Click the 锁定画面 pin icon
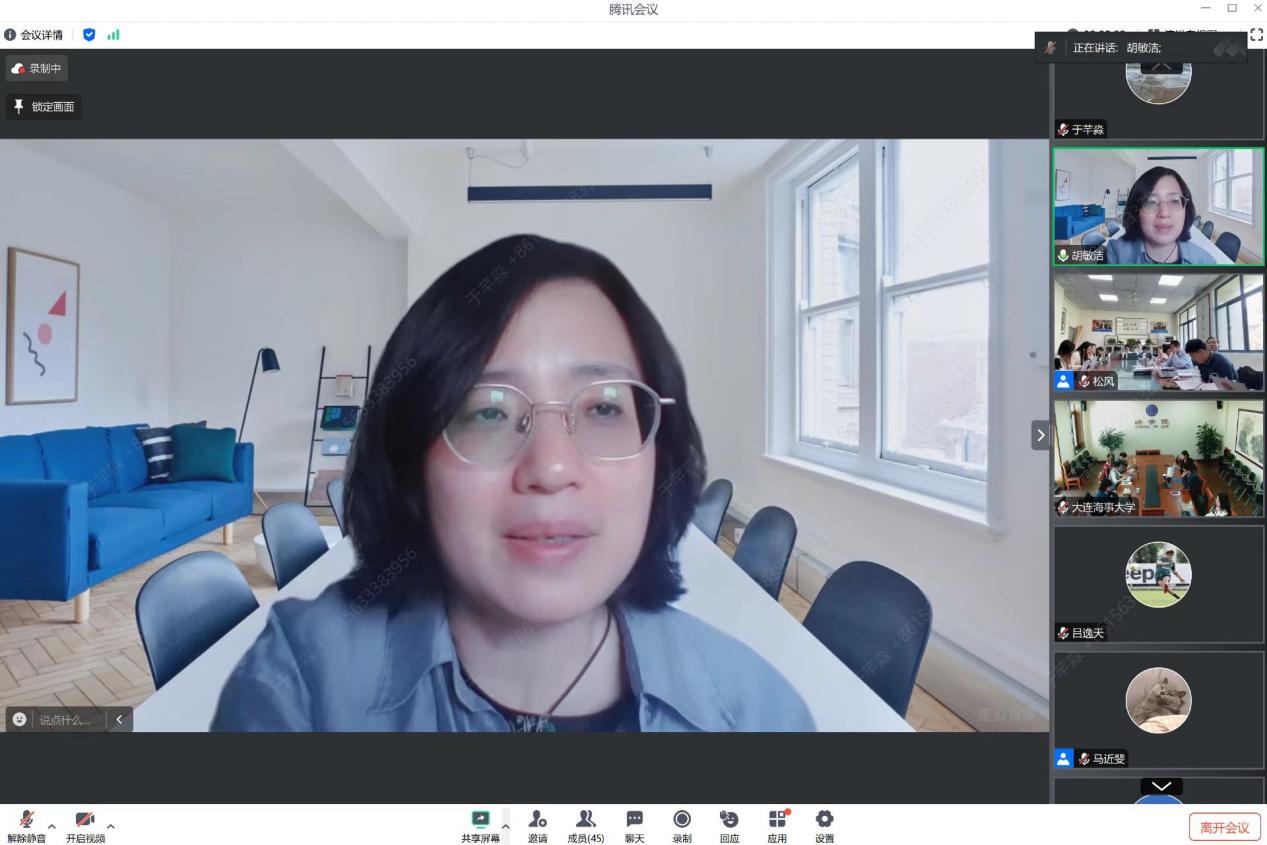The width and height of the screenshot is (1267, 845). (x=19, y=107)
